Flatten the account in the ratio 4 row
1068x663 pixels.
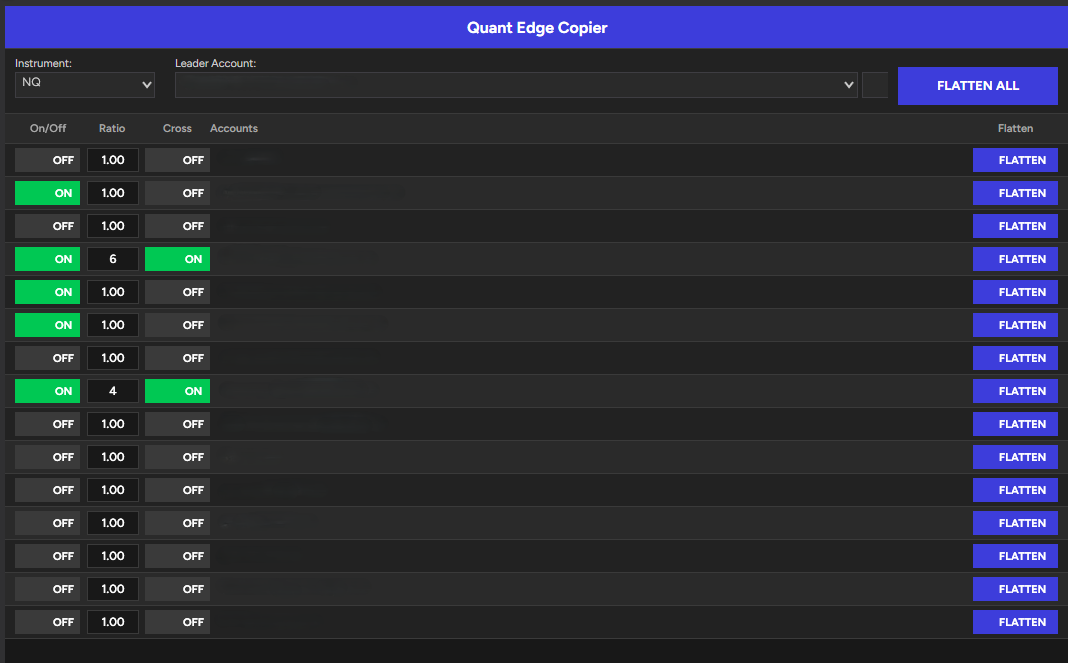click(x=1015, y=391)
